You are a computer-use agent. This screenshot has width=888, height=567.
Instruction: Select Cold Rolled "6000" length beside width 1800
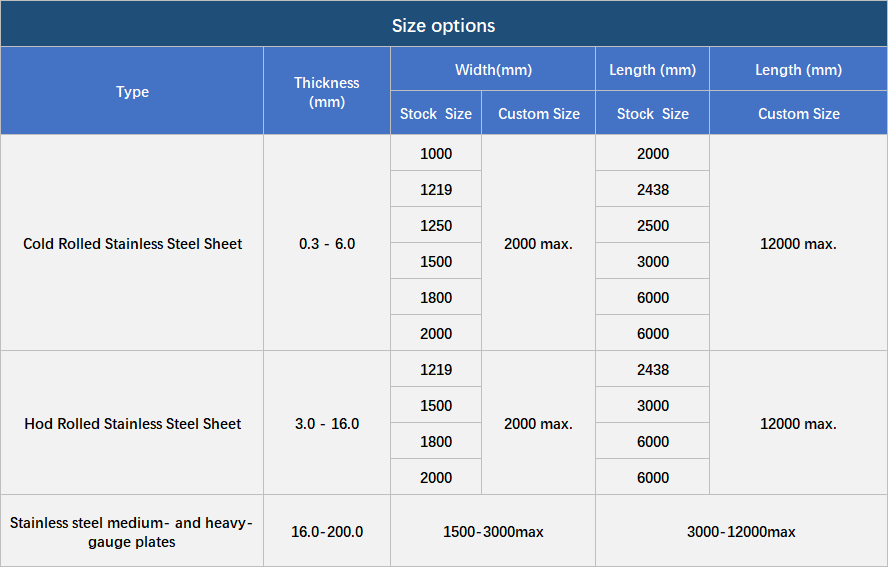[x=652, y=297]
